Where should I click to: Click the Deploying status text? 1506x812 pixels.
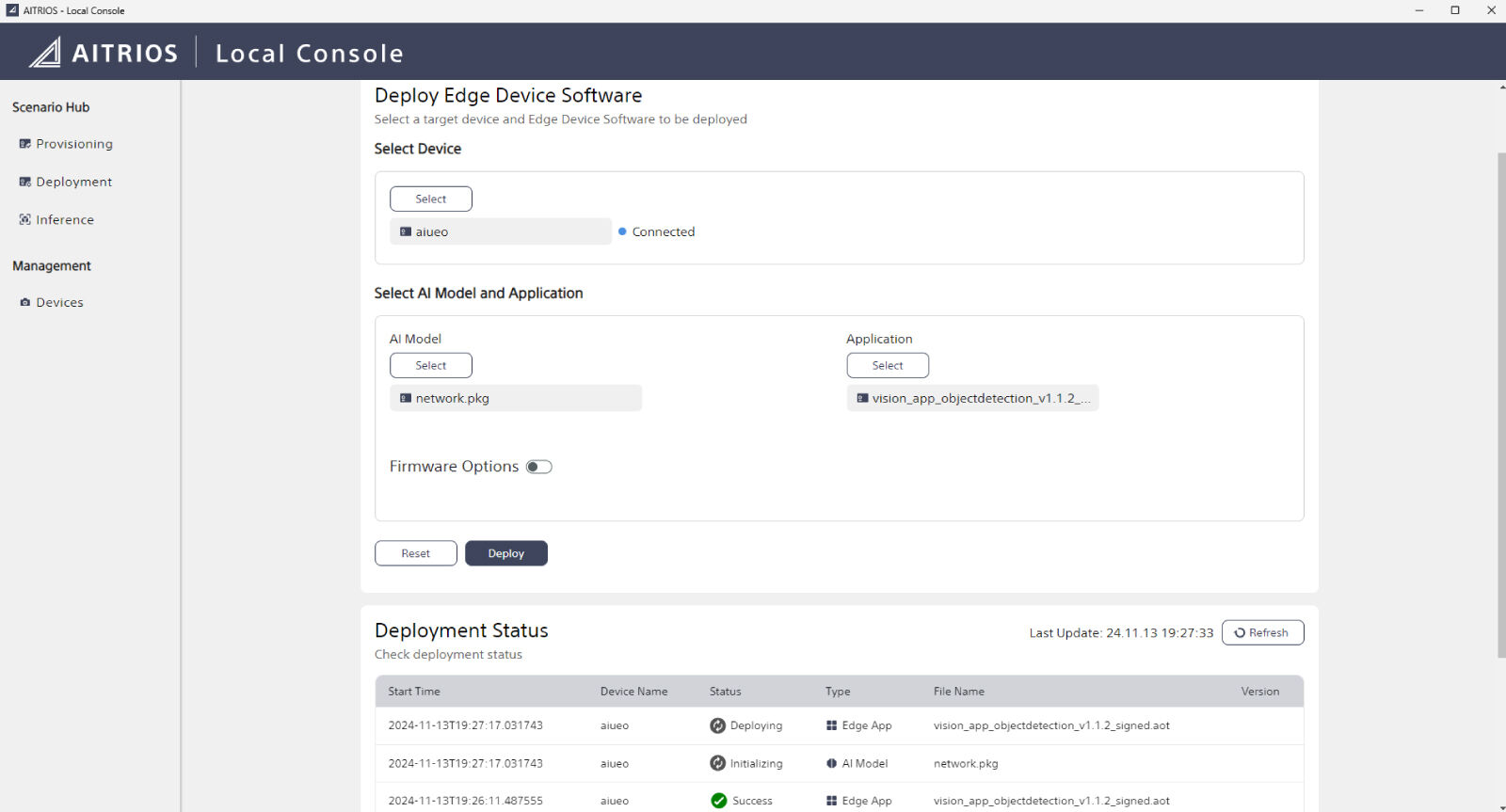point(757,725)
